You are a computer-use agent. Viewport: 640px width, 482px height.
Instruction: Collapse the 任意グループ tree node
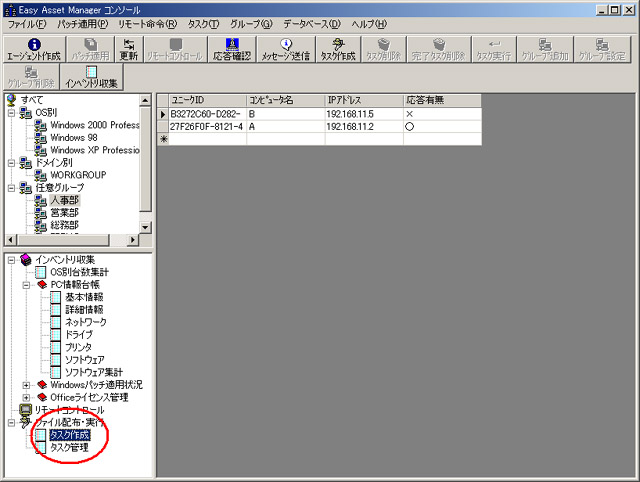pos(11,188)
